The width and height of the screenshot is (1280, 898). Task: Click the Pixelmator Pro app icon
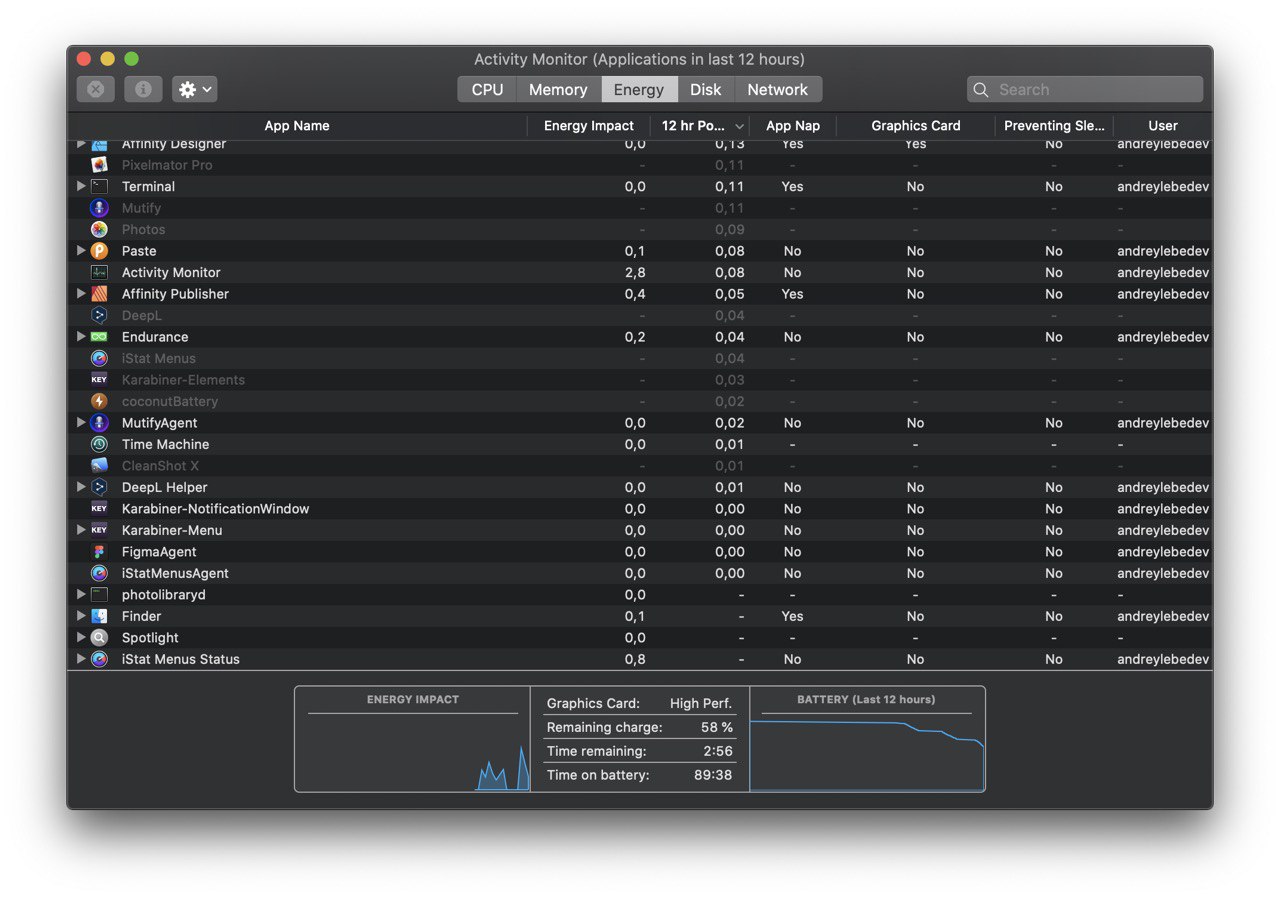[x=99, y=165]
